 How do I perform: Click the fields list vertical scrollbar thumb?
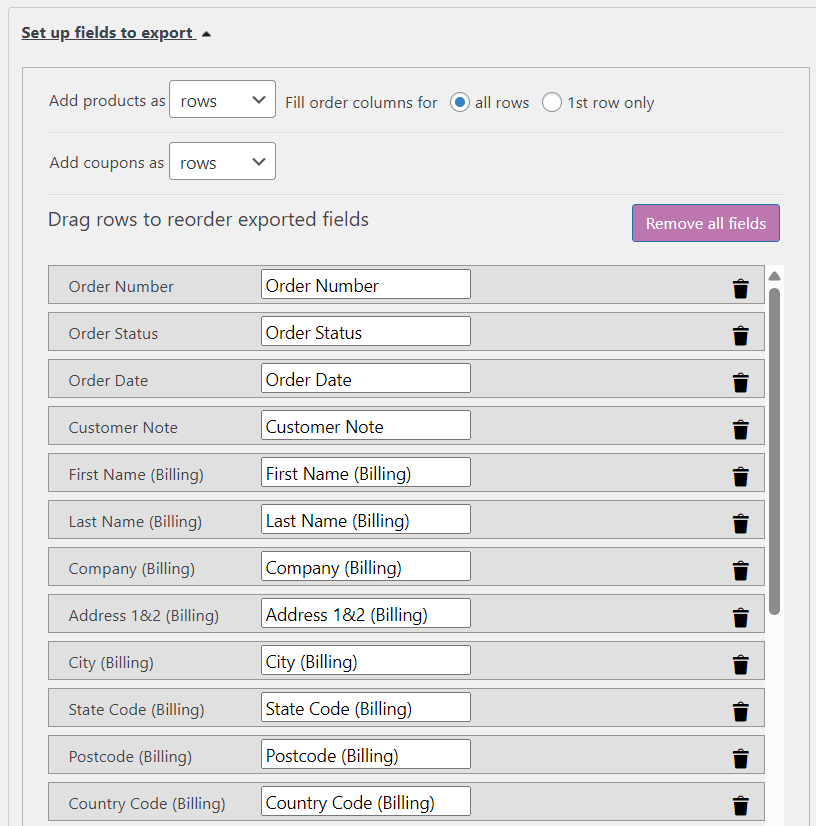point(774,450)
